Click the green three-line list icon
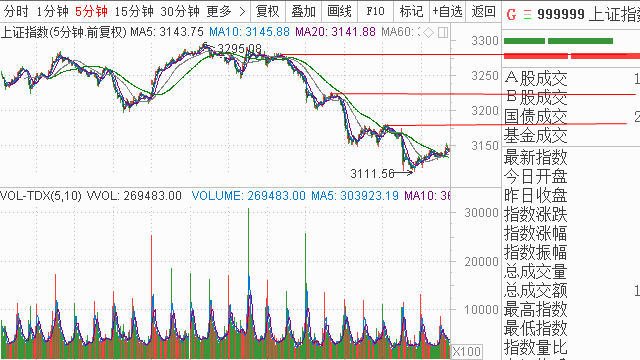This screenshot has width=640, height=360. click(527, 15)
